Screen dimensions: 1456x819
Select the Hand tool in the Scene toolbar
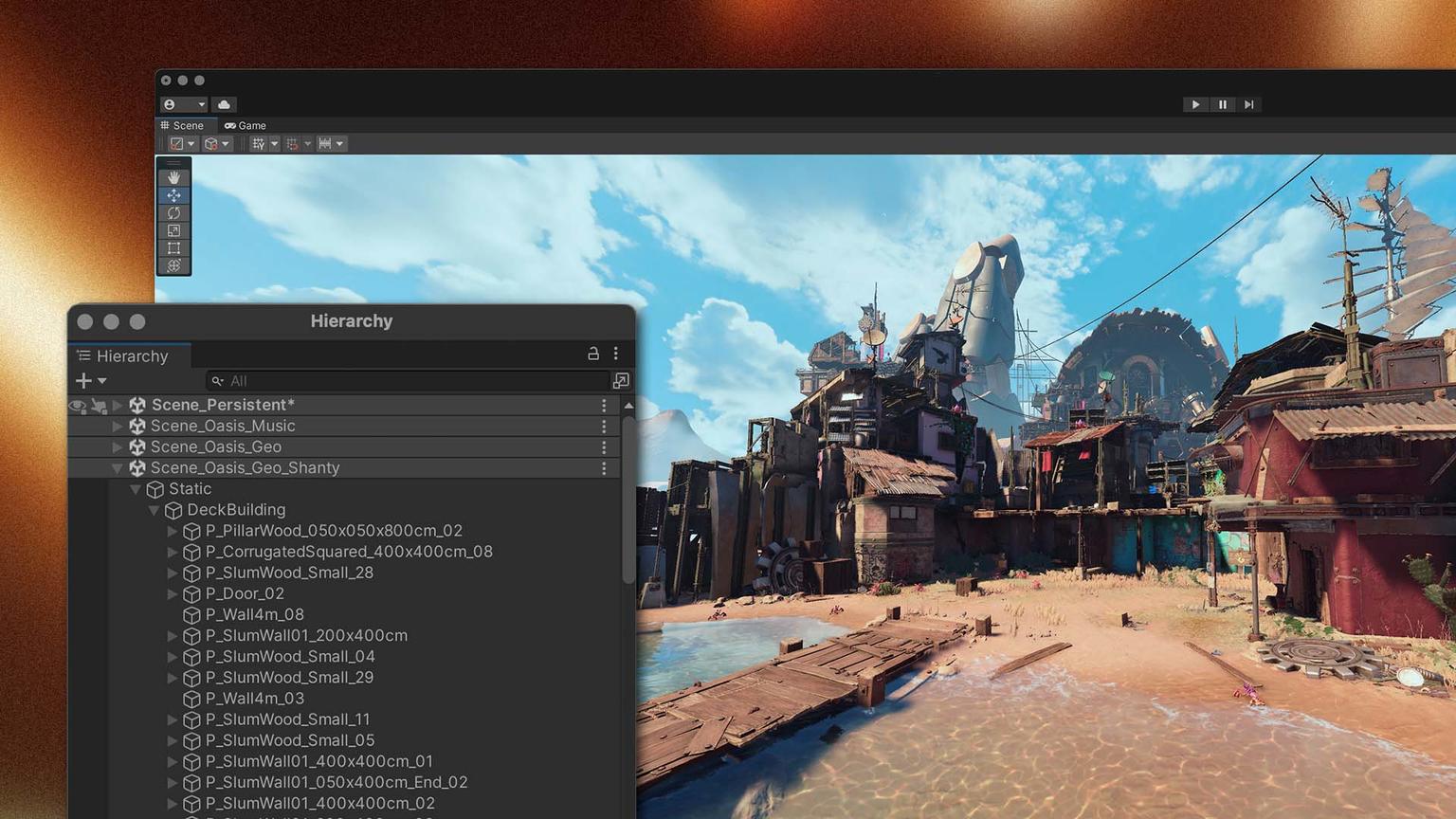[173, 175]
